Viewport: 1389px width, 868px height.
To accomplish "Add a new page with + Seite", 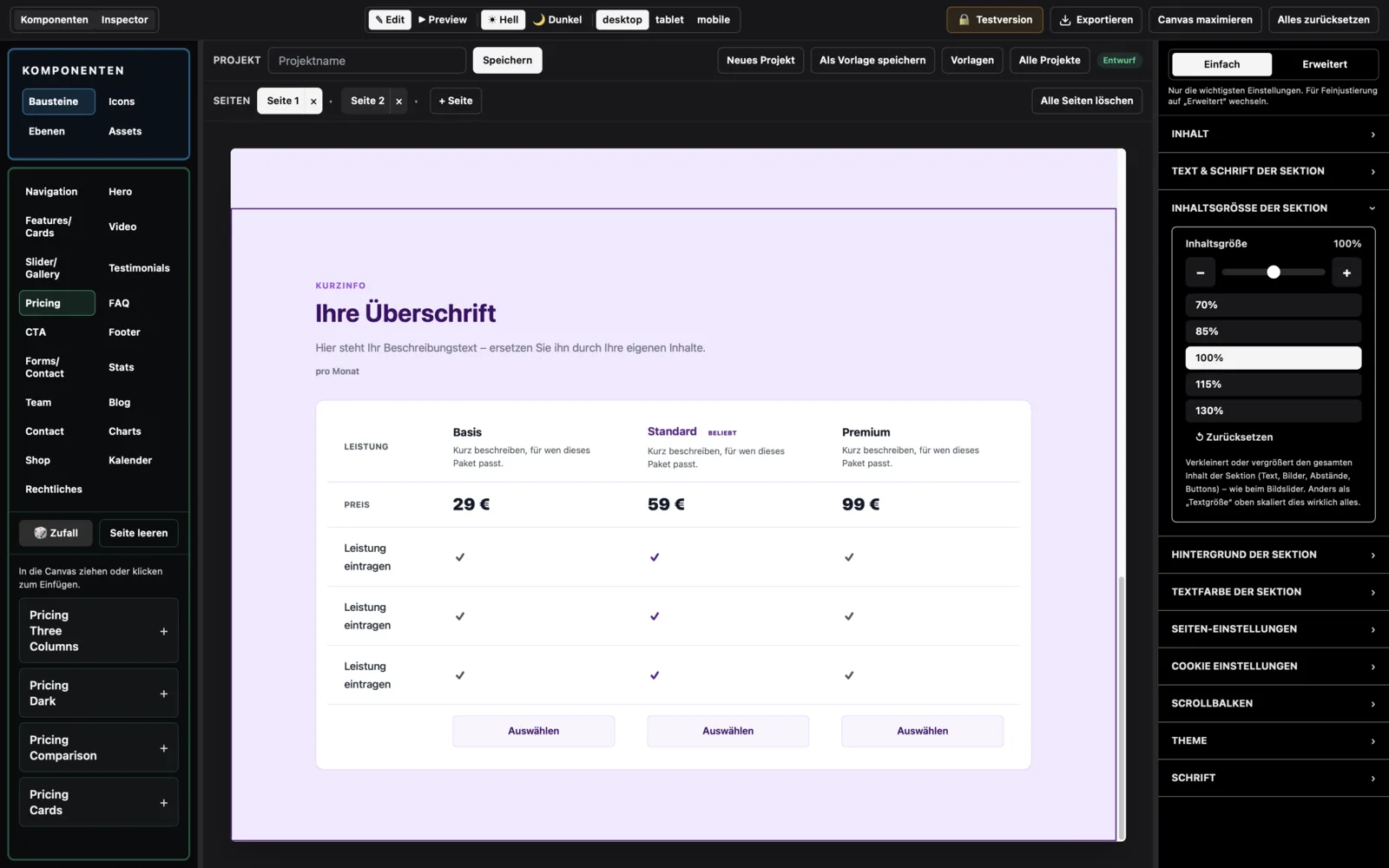I will [456, 101].
